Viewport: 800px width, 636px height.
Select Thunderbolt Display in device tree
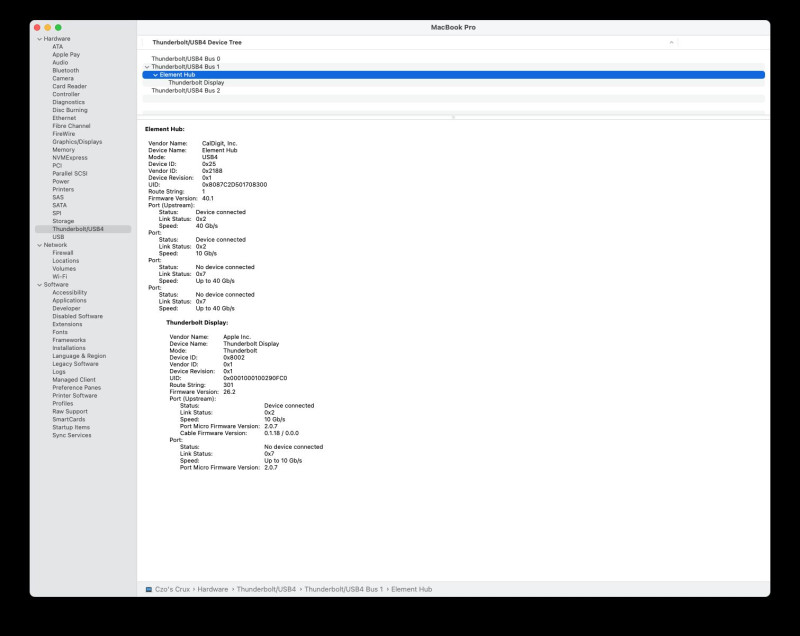click(453, 83)
